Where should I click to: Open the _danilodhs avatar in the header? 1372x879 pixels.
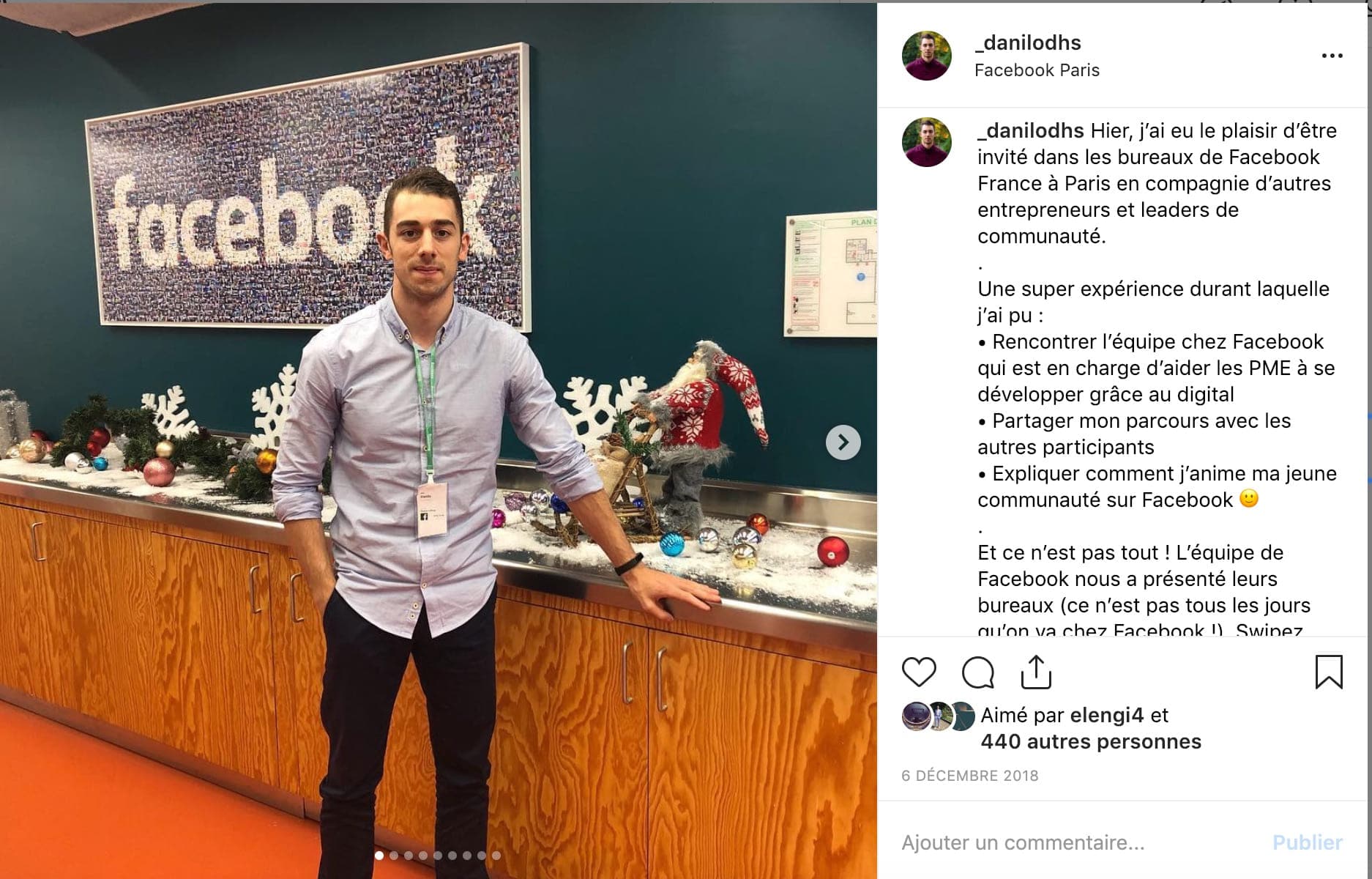[927, 56]
